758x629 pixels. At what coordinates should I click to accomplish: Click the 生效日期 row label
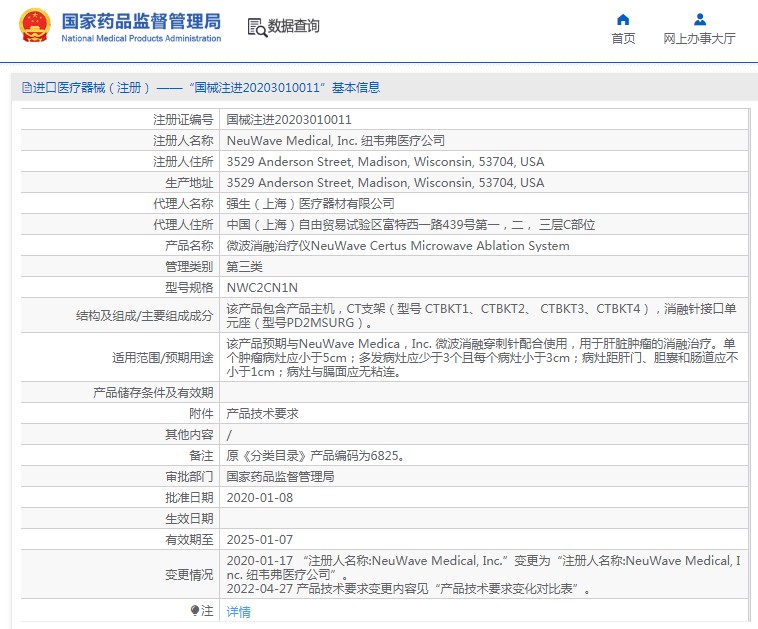tap(189, 519)
